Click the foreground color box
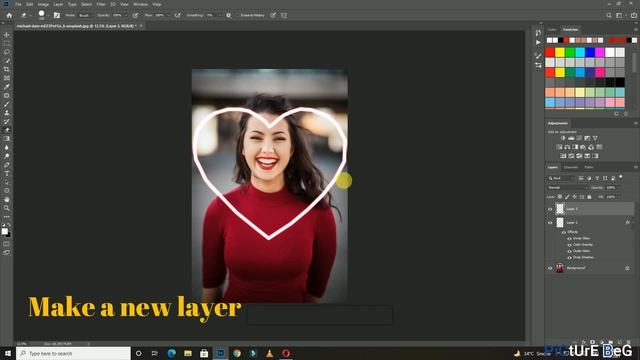The height and width of the screenshot is (360, 640). point(4,231)
